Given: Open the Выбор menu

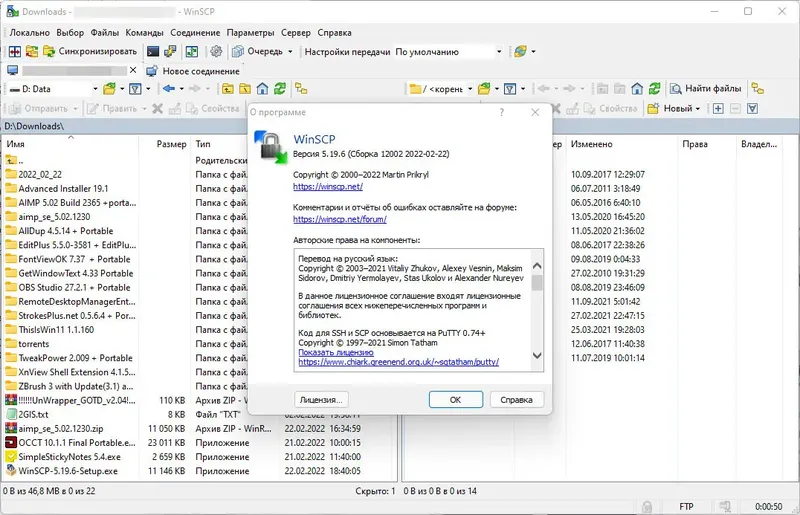Looking at the screenshot, I should click(x=70, y=33).
